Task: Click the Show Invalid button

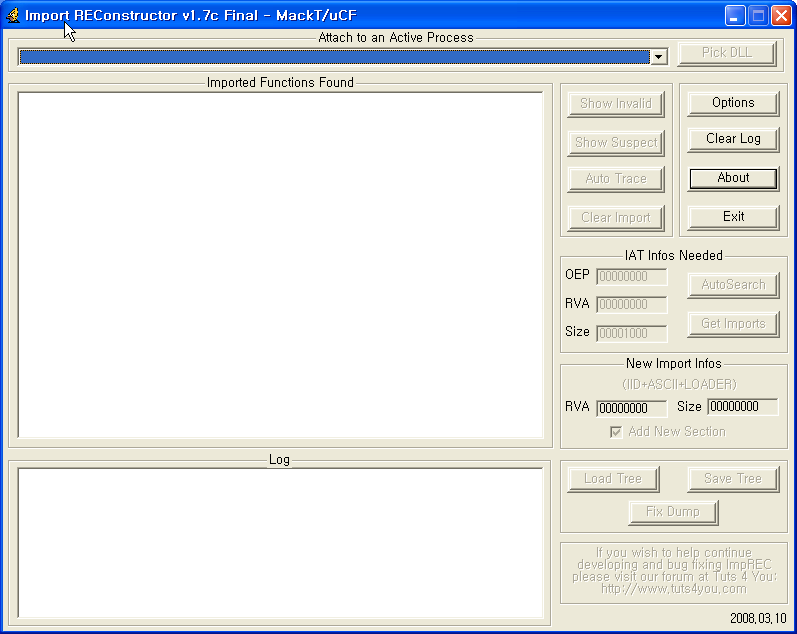Action: 616,104
